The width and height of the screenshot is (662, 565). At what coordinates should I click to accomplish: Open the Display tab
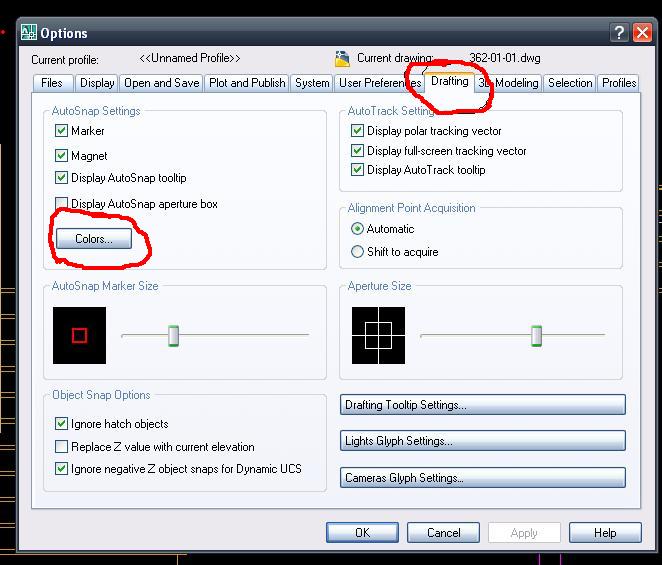pos(97,83)
